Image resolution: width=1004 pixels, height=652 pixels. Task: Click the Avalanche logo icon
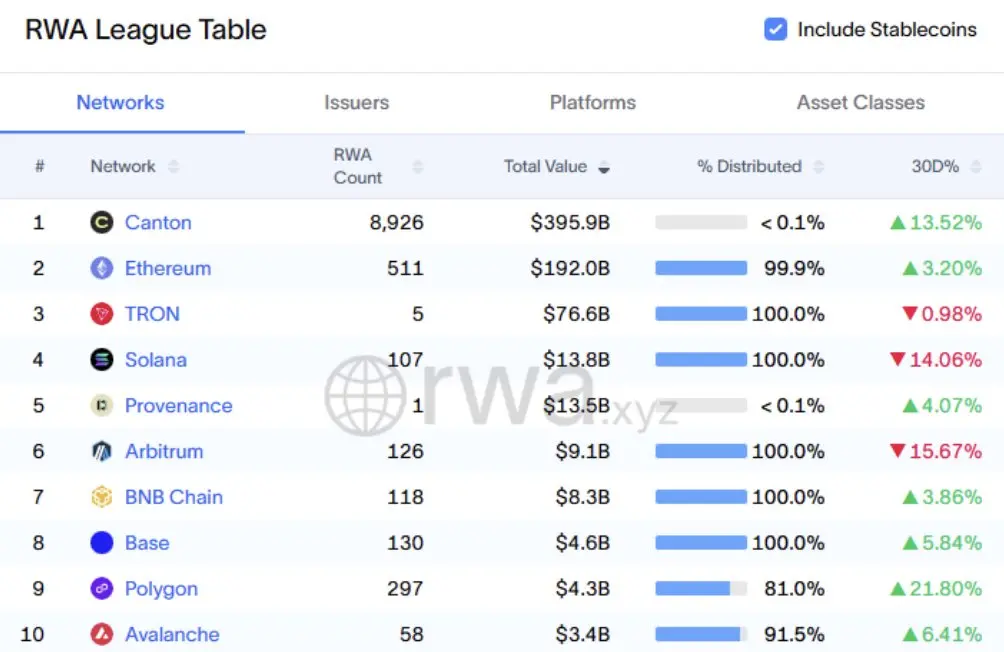[101, 634]
